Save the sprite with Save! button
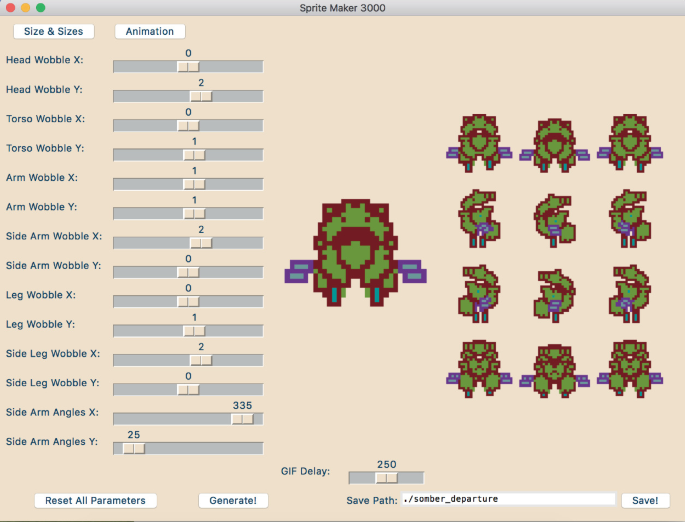Screen dimensions: 685x522 pos(645,500)
